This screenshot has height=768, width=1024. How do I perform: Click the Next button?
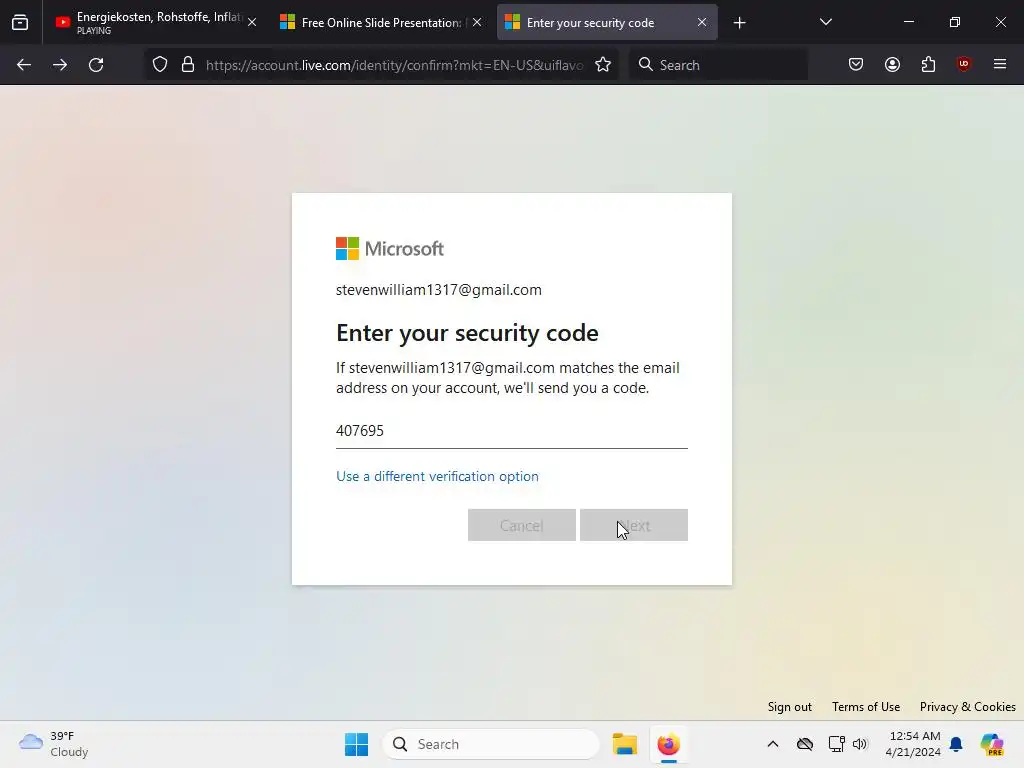click(x=633, y=525)
